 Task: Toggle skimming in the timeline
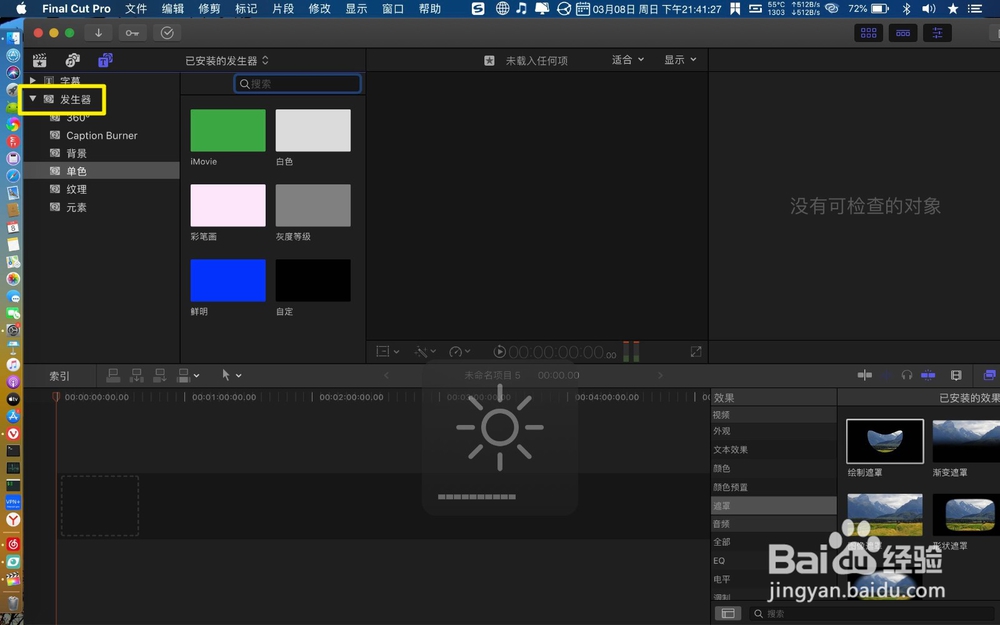pyautogui.click(x=865, y=375)
